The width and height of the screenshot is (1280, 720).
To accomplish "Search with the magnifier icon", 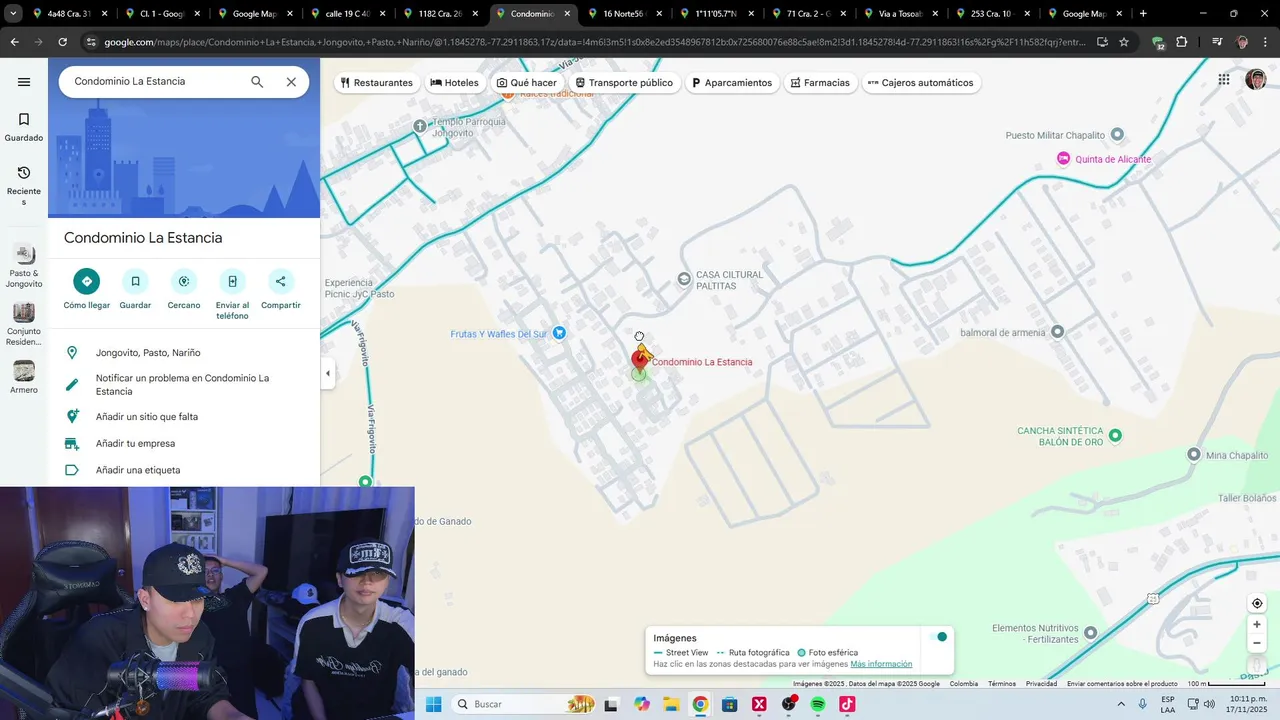I will pos(257,82).
